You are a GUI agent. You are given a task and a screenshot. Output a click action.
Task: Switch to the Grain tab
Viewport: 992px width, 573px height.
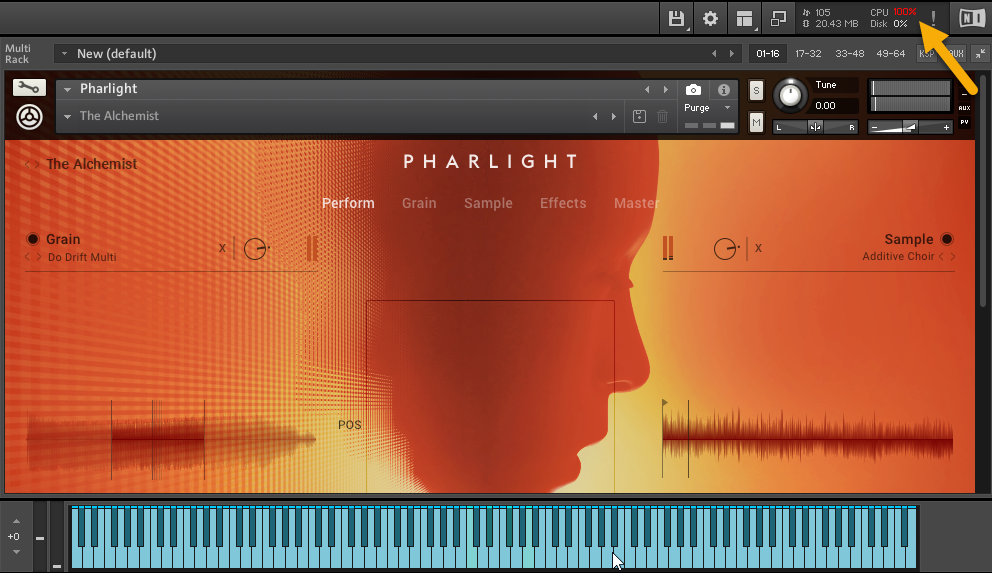pos(419,203)
